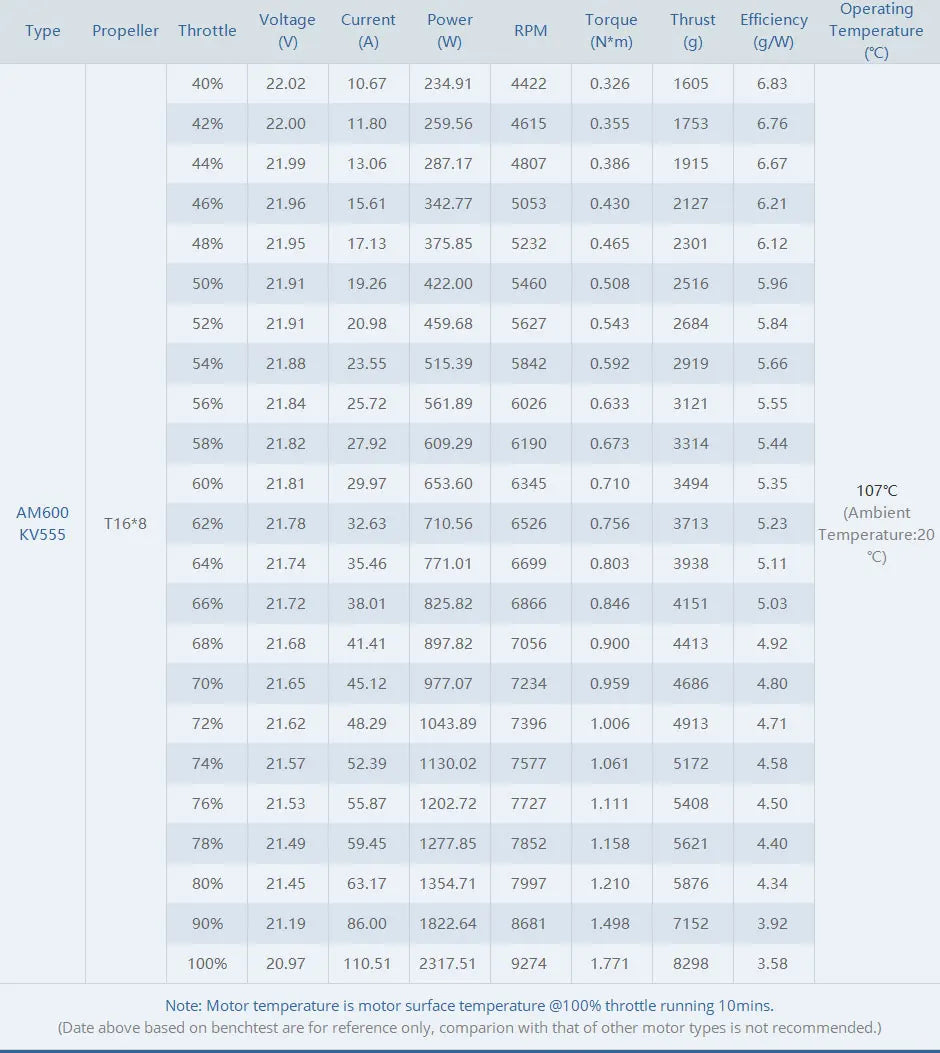This screenshot has width=940, height=1053.
Task: Click the Power (W) column header
Action: coord(450,31)
